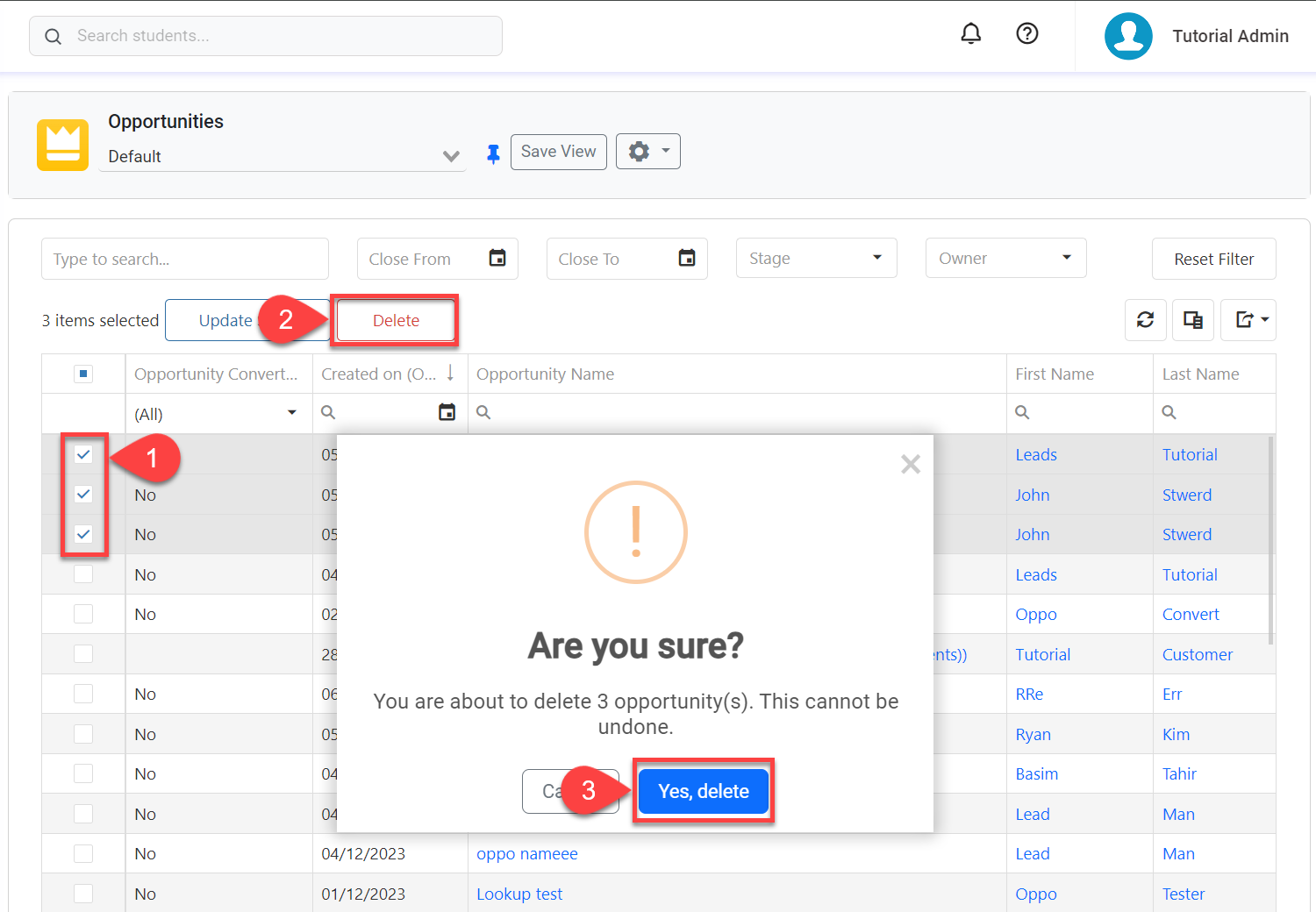Click the Tutorial Admin avatar icon
This screenshot has width=1316, height=912.
(1128, 36)
